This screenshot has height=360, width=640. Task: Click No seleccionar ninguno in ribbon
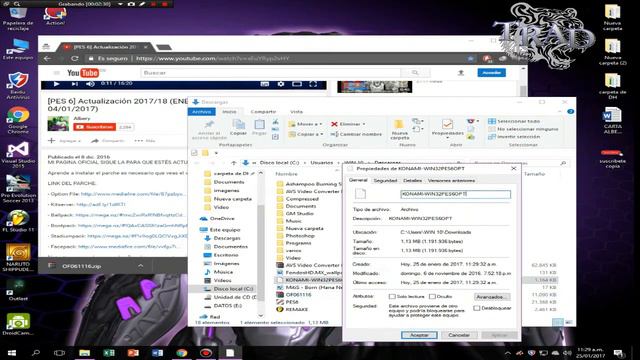pyautogui.click(x=523, y=129)
